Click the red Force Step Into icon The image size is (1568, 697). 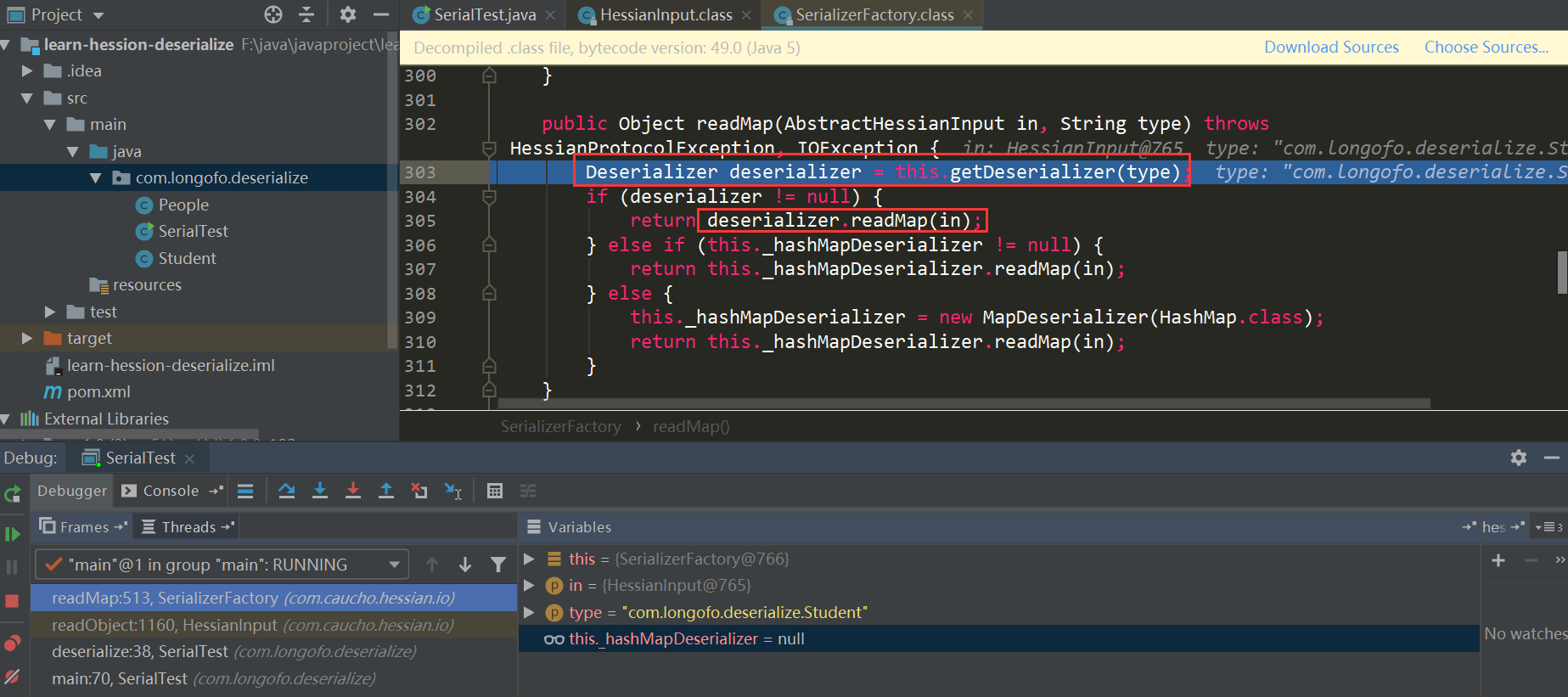pyautogui.click(x=353, y=491)
